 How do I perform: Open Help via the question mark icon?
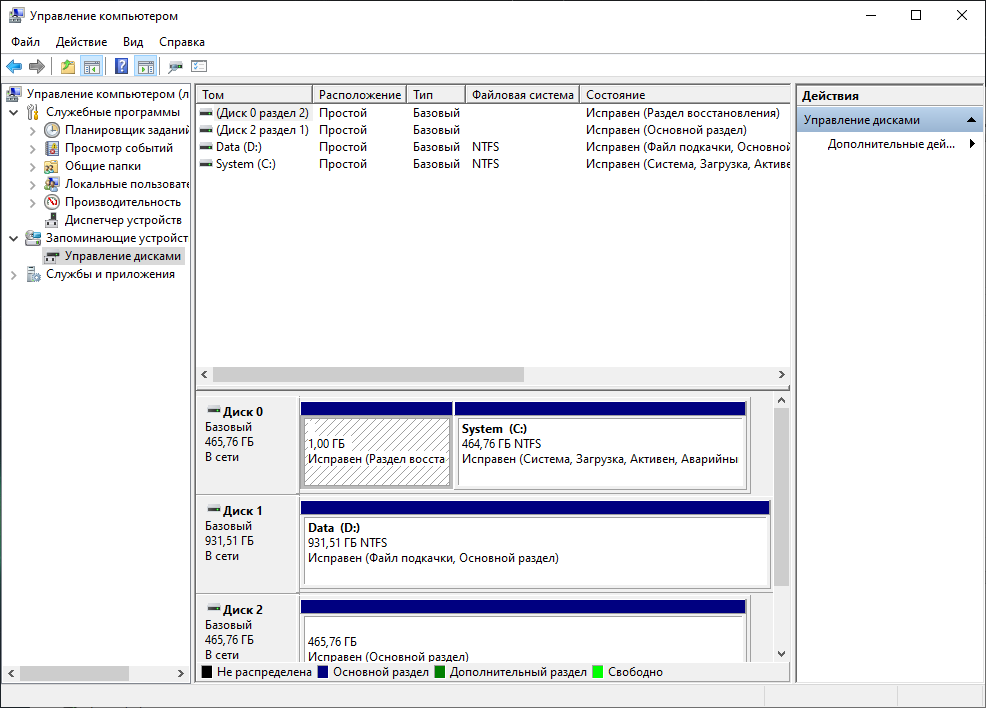coord(121,67)
